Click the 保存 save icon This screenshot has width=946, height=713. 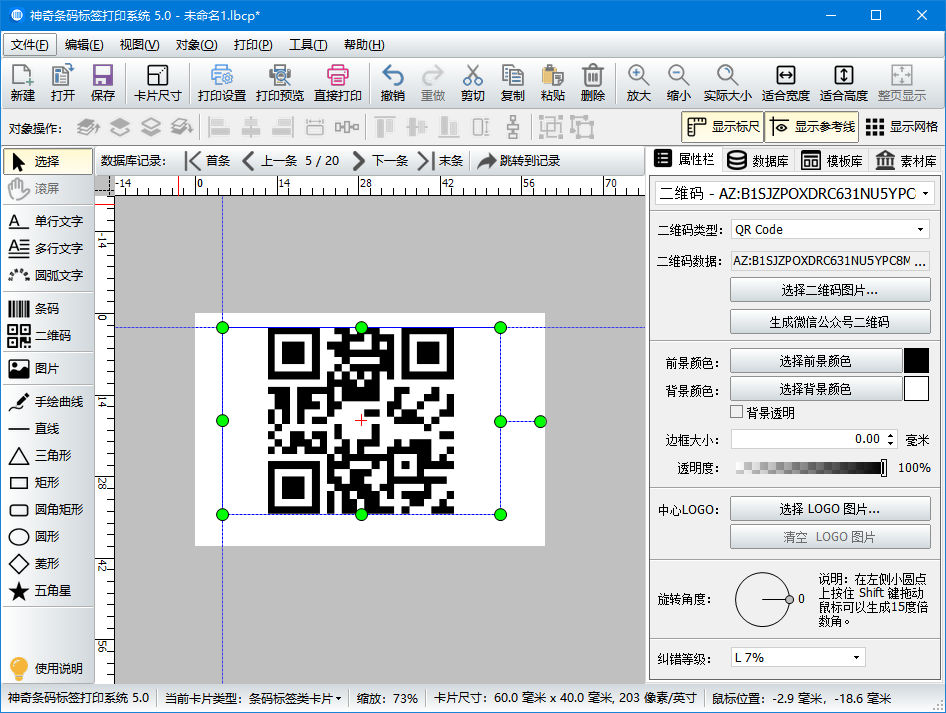pos(103,83)
